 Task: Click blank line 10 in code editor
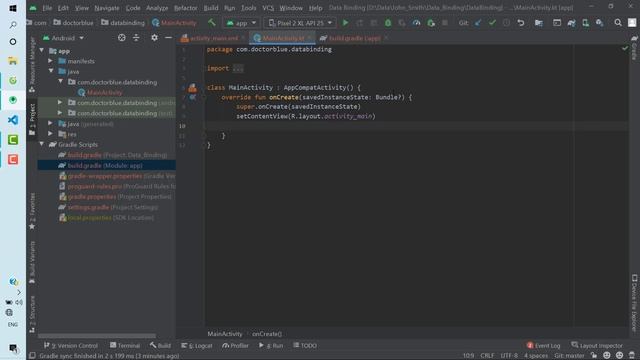tap(416, 126)
